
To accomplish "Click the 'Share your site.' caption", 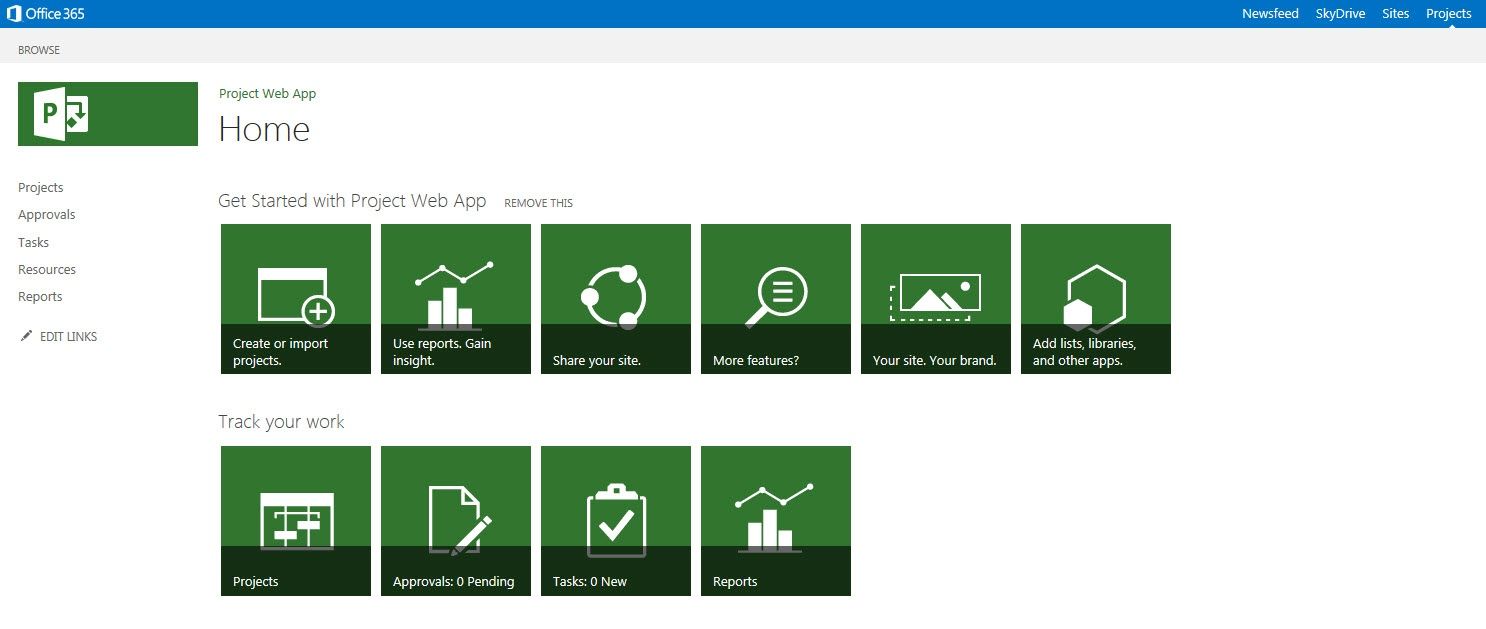I will pyautogui.click(x=597, y=361).
